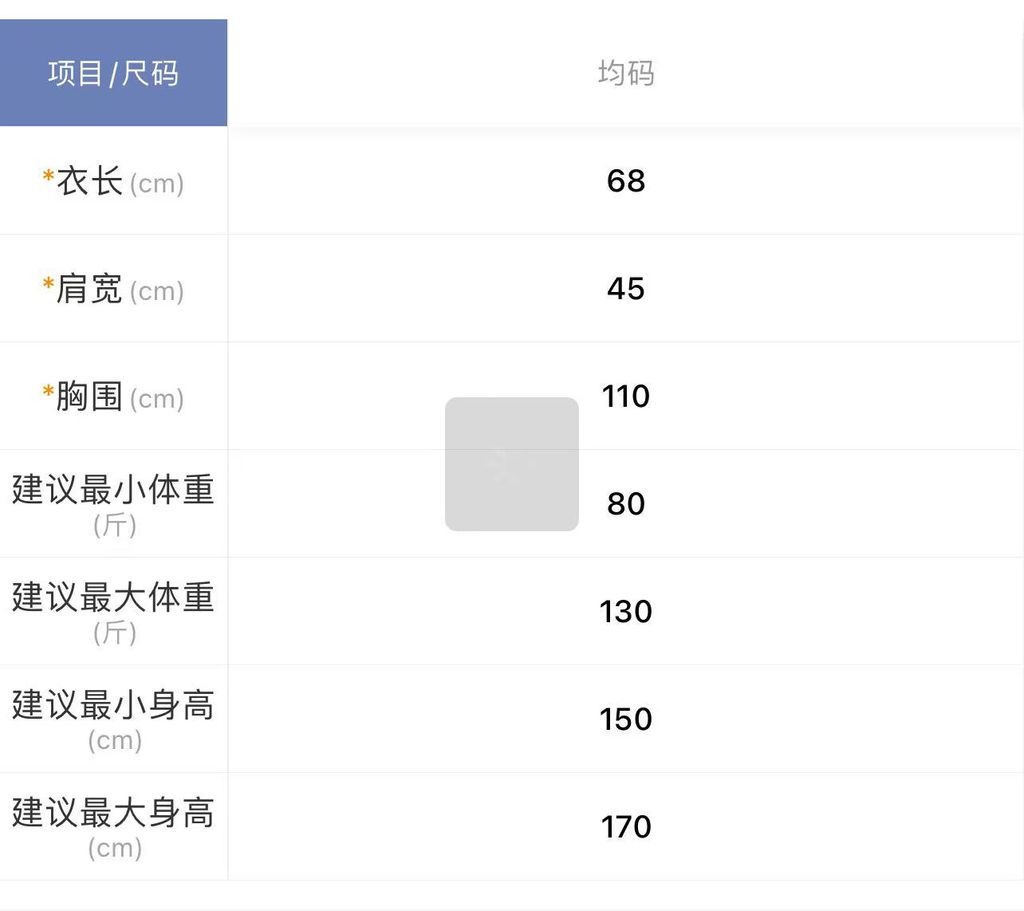Click the orange asterisk beside 胸围

coord(48,392)
